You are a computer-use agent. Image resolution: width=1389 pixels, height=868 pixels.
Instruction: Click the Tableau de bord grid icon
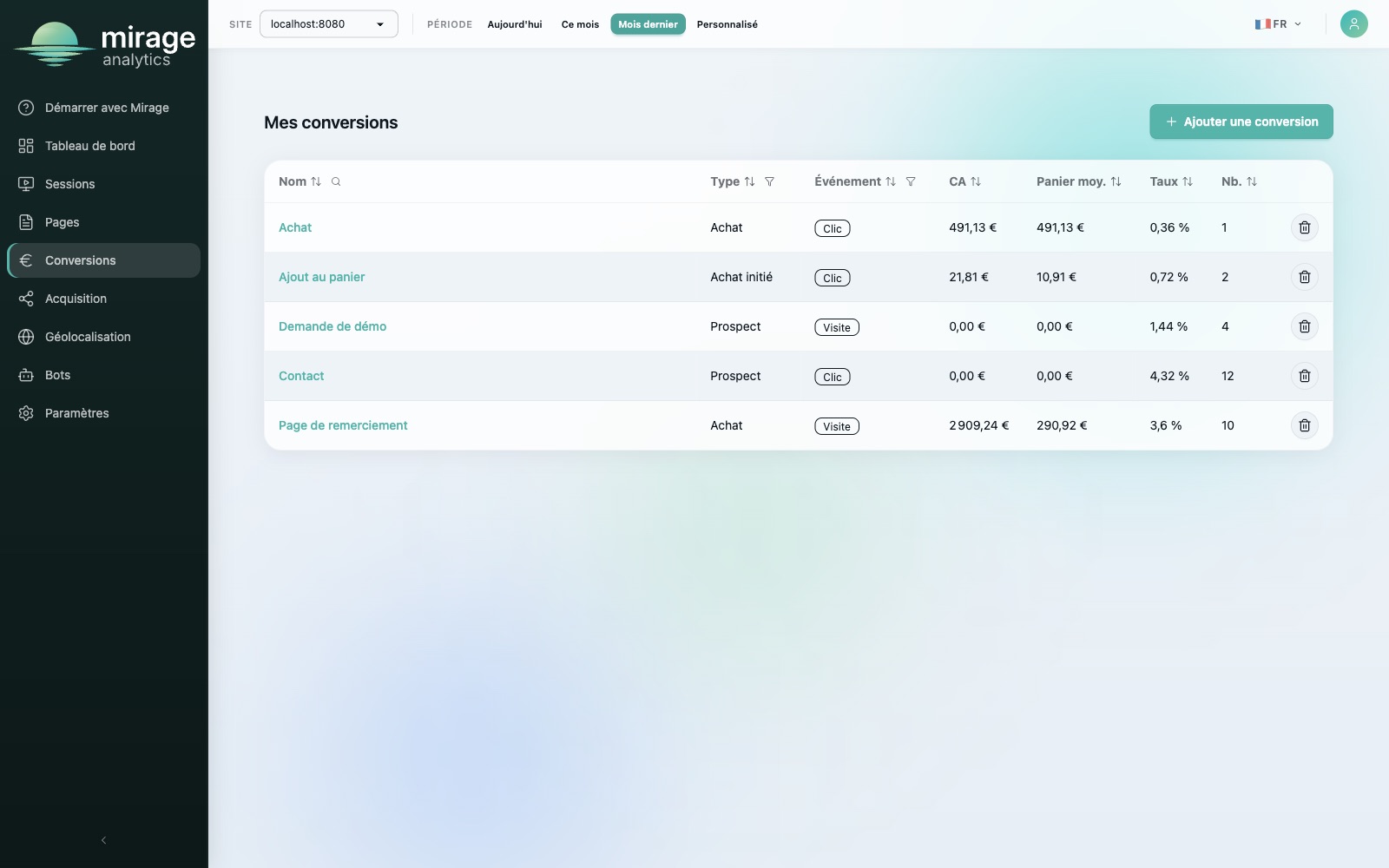(26, 146)
